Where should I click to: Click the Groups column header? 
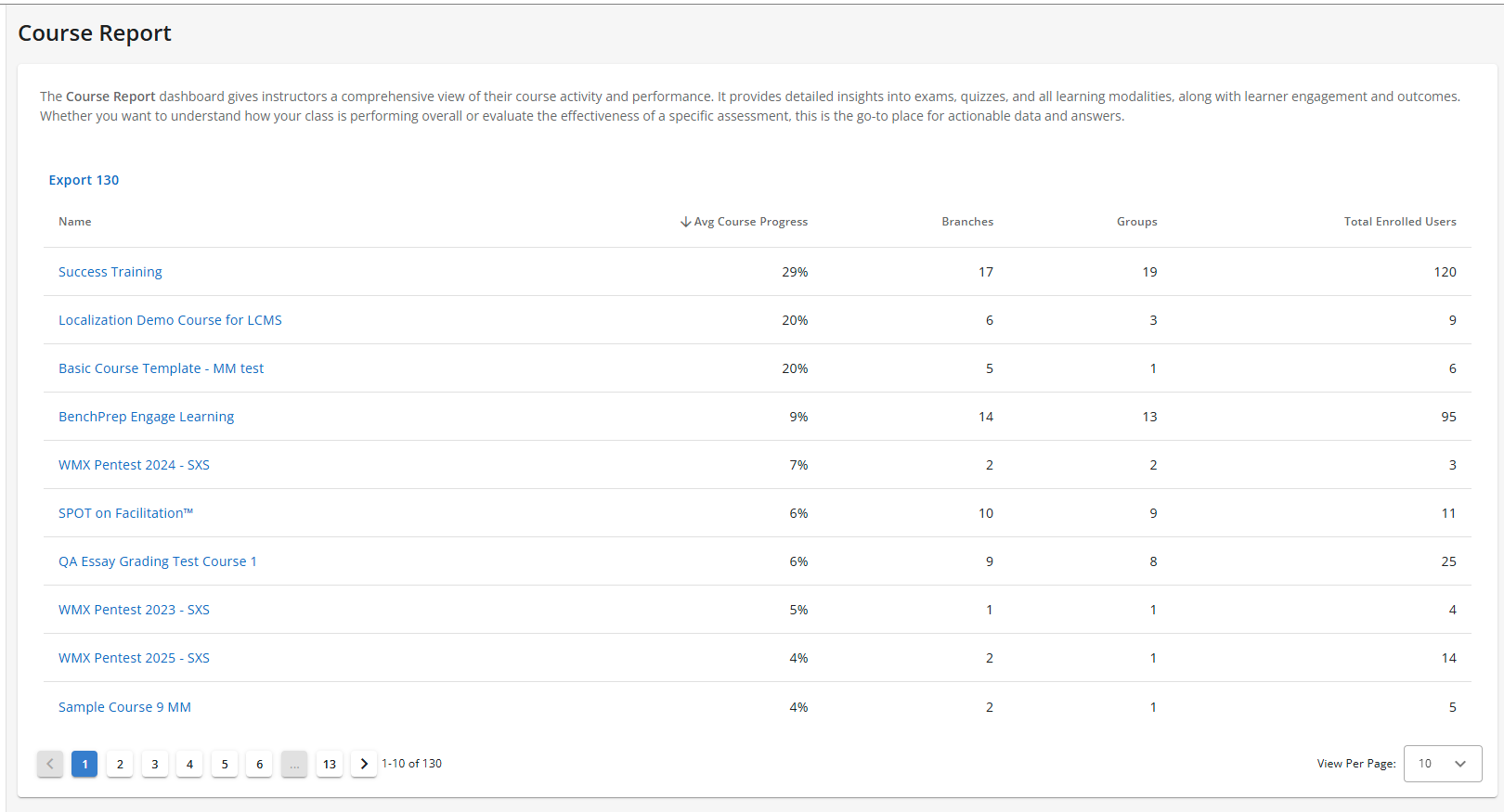click(x=1136, y=222)
